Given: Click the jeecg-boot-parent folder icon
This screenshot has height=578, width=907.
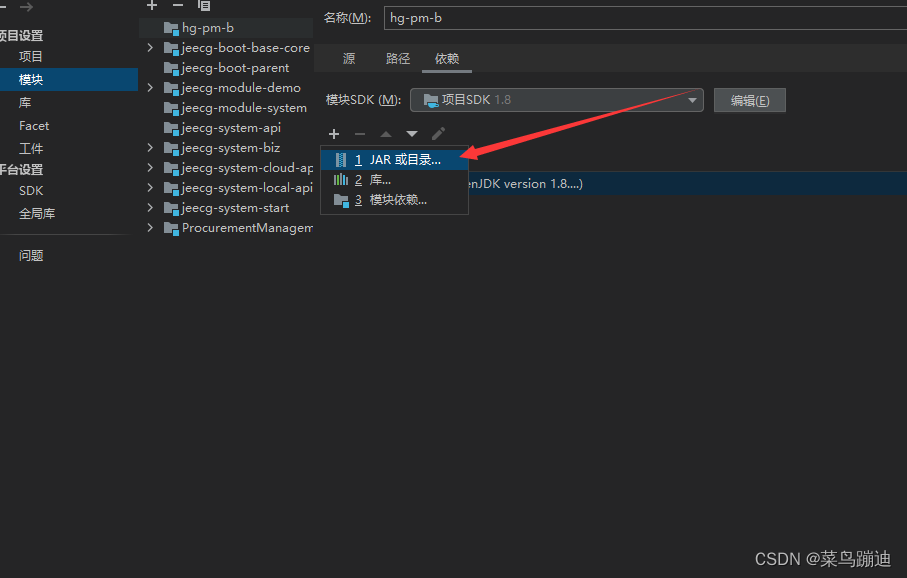Looking at the screenshot, I should coord(171,68).
